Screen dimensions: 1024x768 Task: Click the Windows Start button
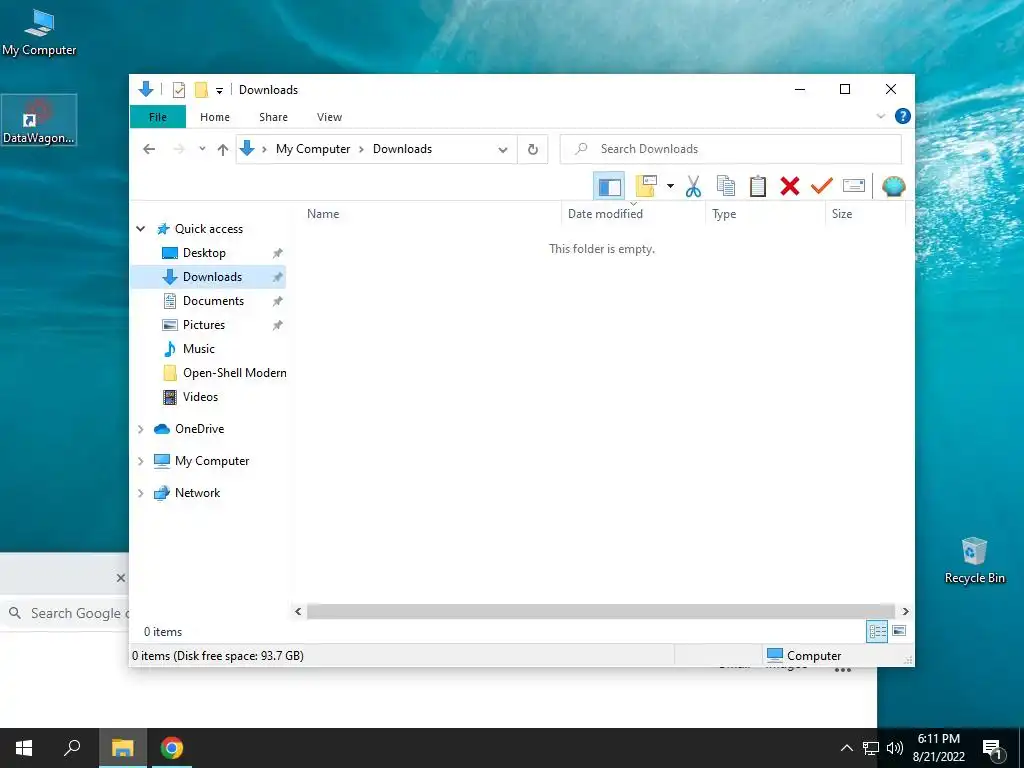[x=24, y=748]
